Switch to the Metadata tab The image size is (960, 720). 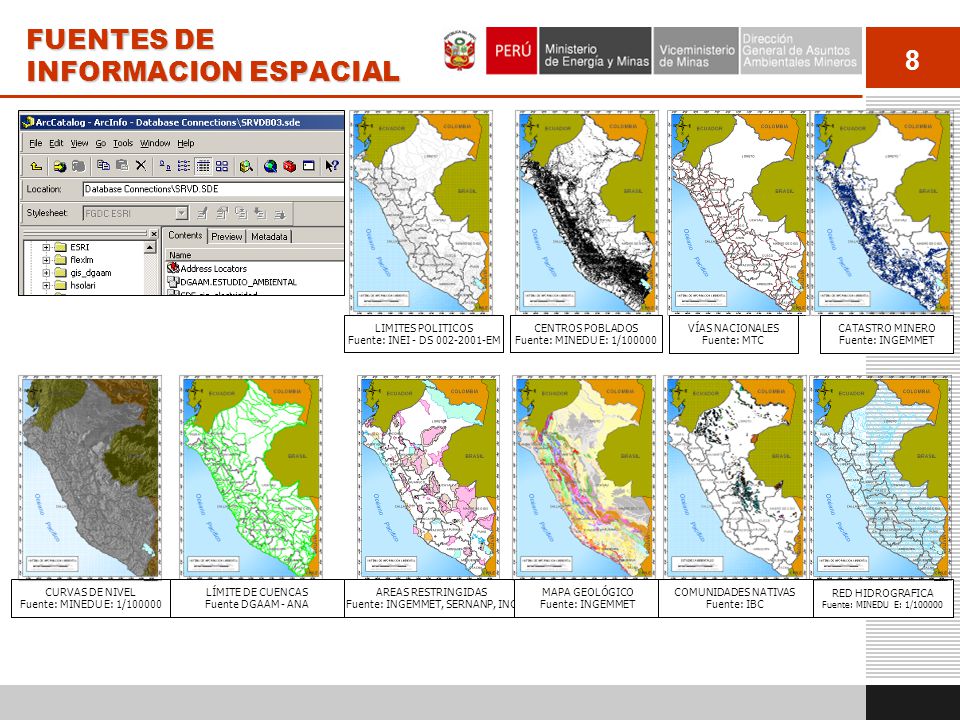(x=269, y=236)
